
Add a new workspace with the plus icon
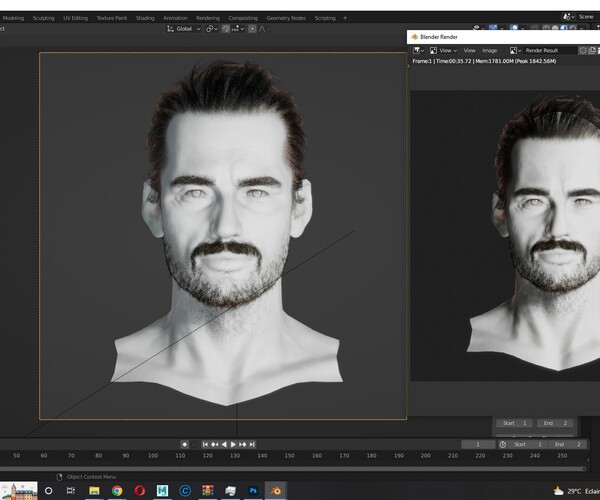tap(345, 18)
